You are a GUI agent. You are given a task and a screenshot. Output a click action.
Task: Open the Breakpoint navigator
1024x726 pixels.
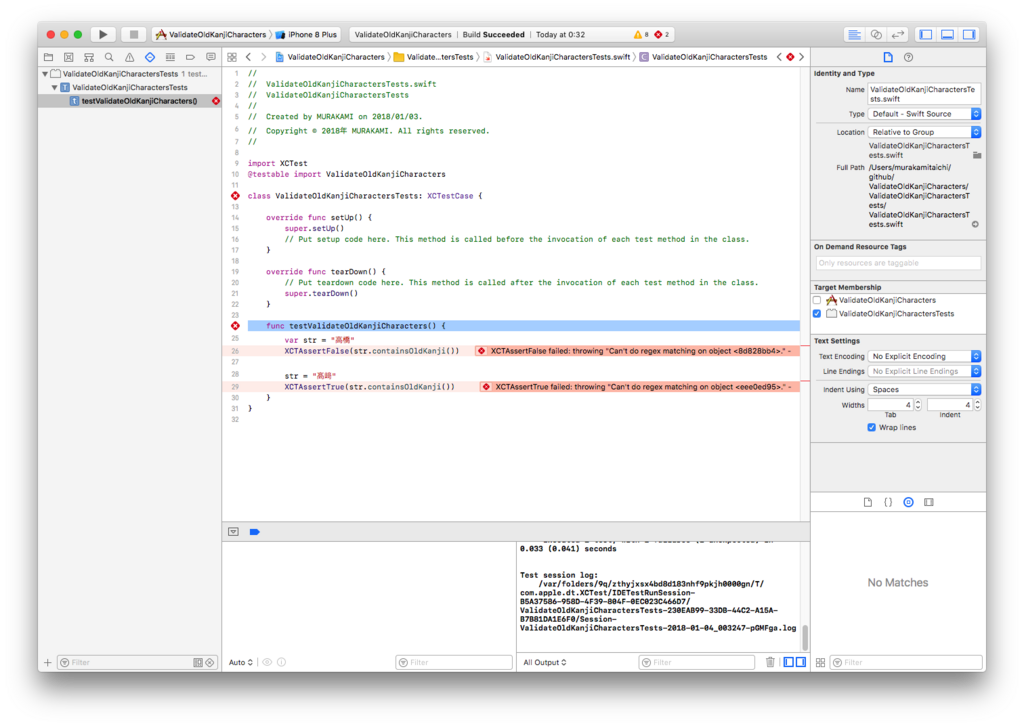(190, 57)
